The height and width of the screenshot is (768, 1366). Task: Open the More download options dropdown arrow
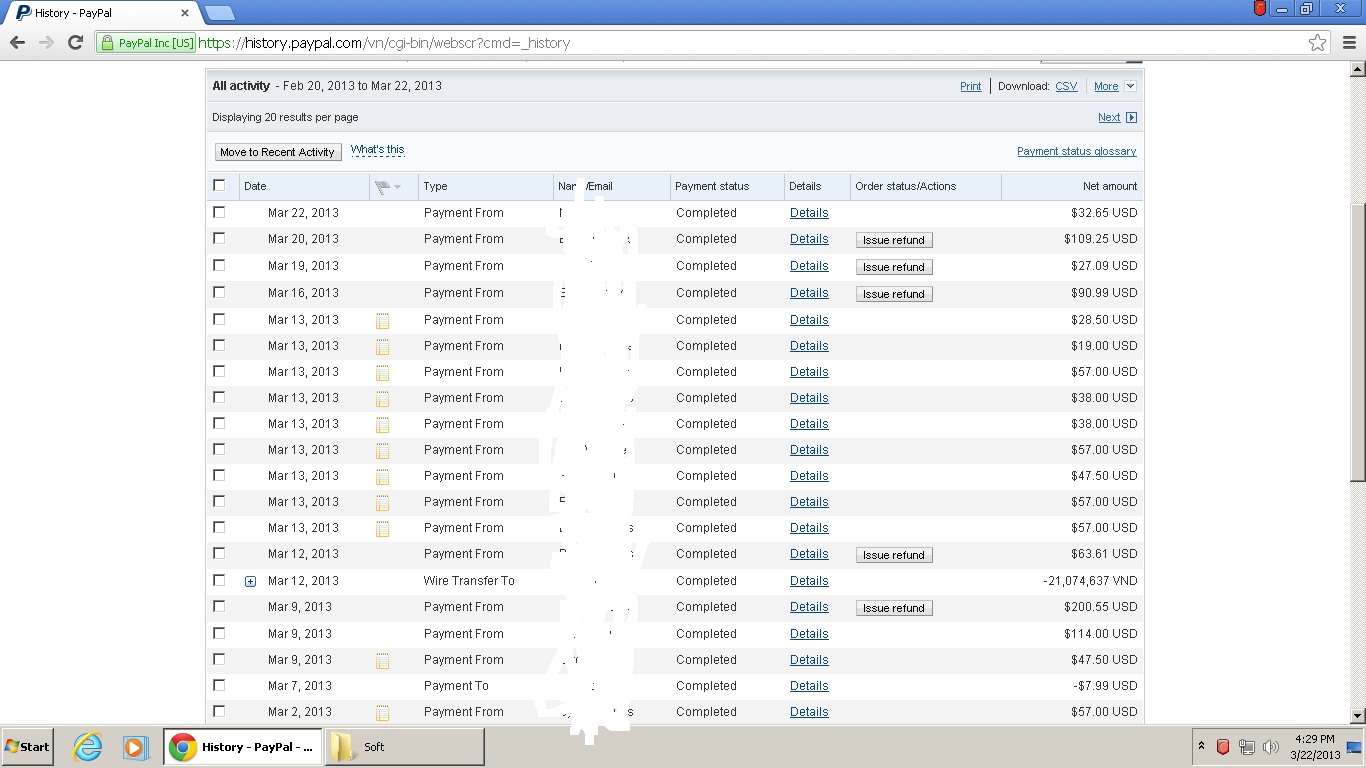point(1130,86)
